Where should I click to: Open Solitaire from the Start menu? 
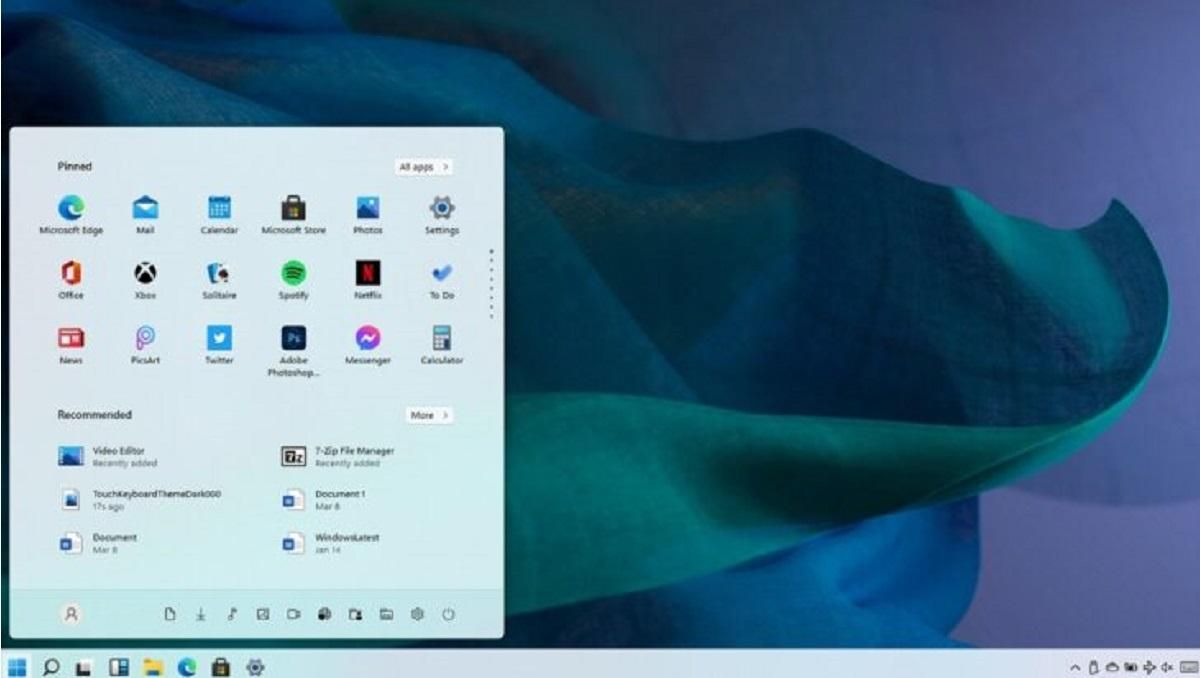[219, 270]
